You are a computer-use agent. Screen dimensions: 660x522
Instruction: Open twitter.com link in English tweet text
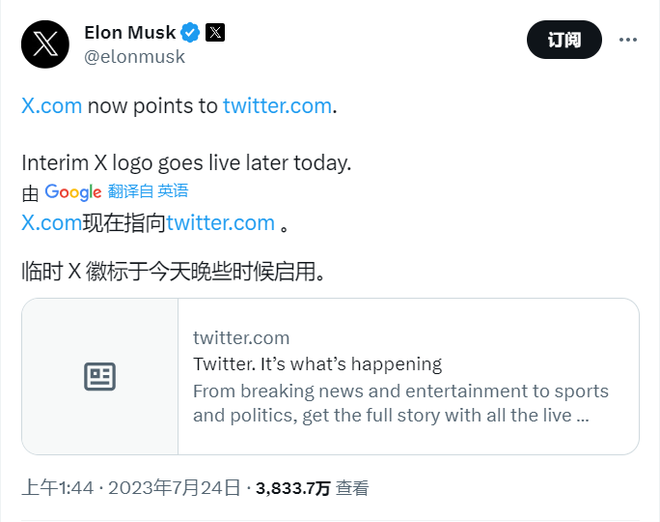(277, 106)
